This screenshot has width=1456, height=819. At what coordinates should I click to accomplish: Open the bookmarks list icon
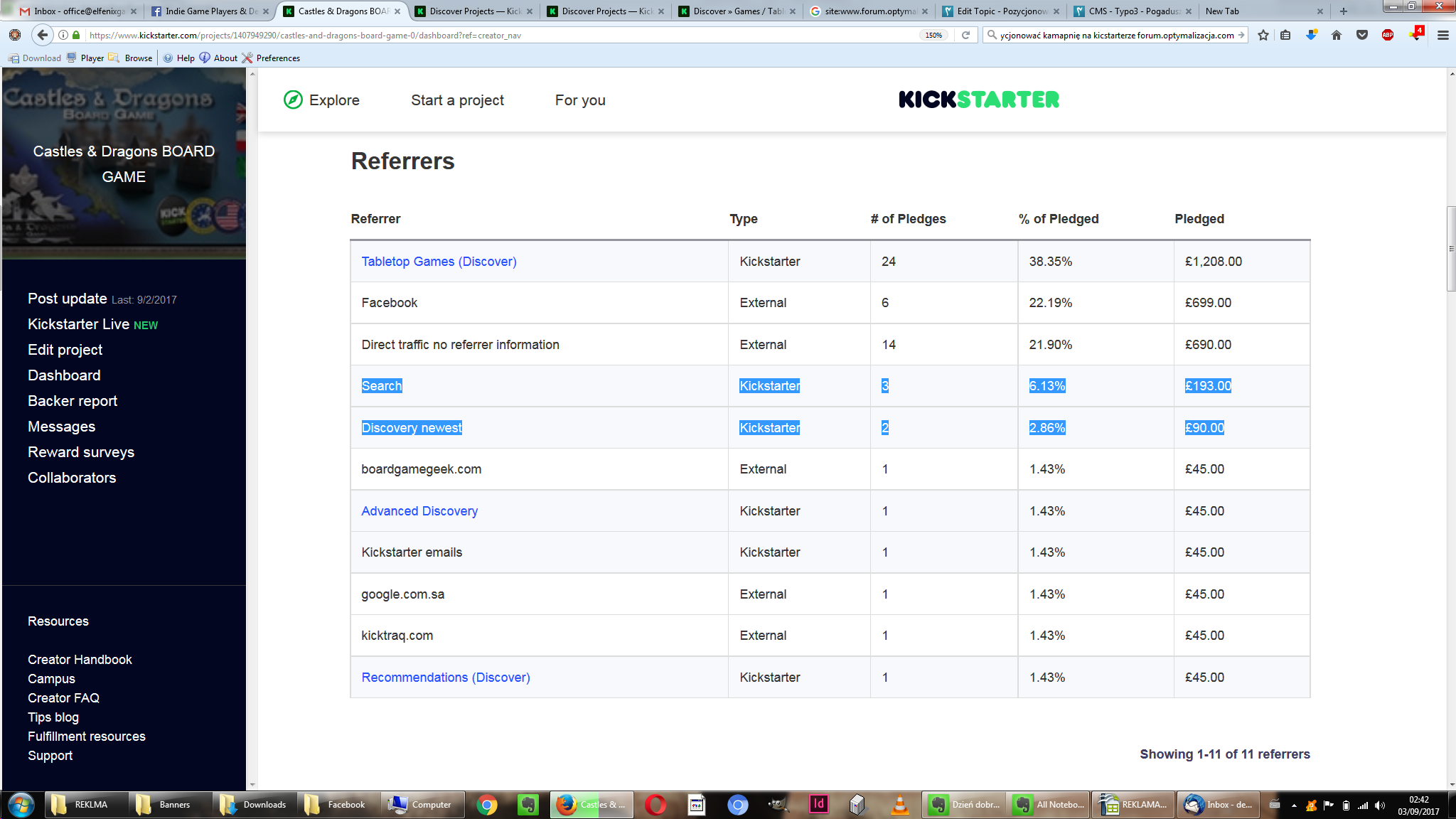coord(1285,35)
